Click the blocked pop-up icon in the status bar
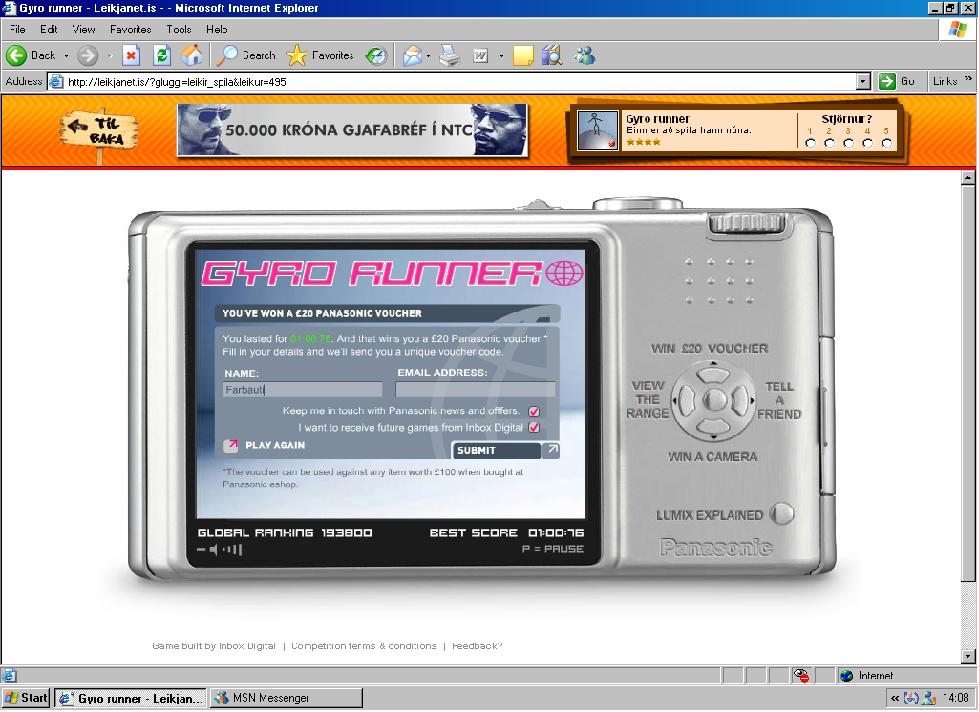The width and height of the screenshot is (979, 712). [x=801, y=676]
